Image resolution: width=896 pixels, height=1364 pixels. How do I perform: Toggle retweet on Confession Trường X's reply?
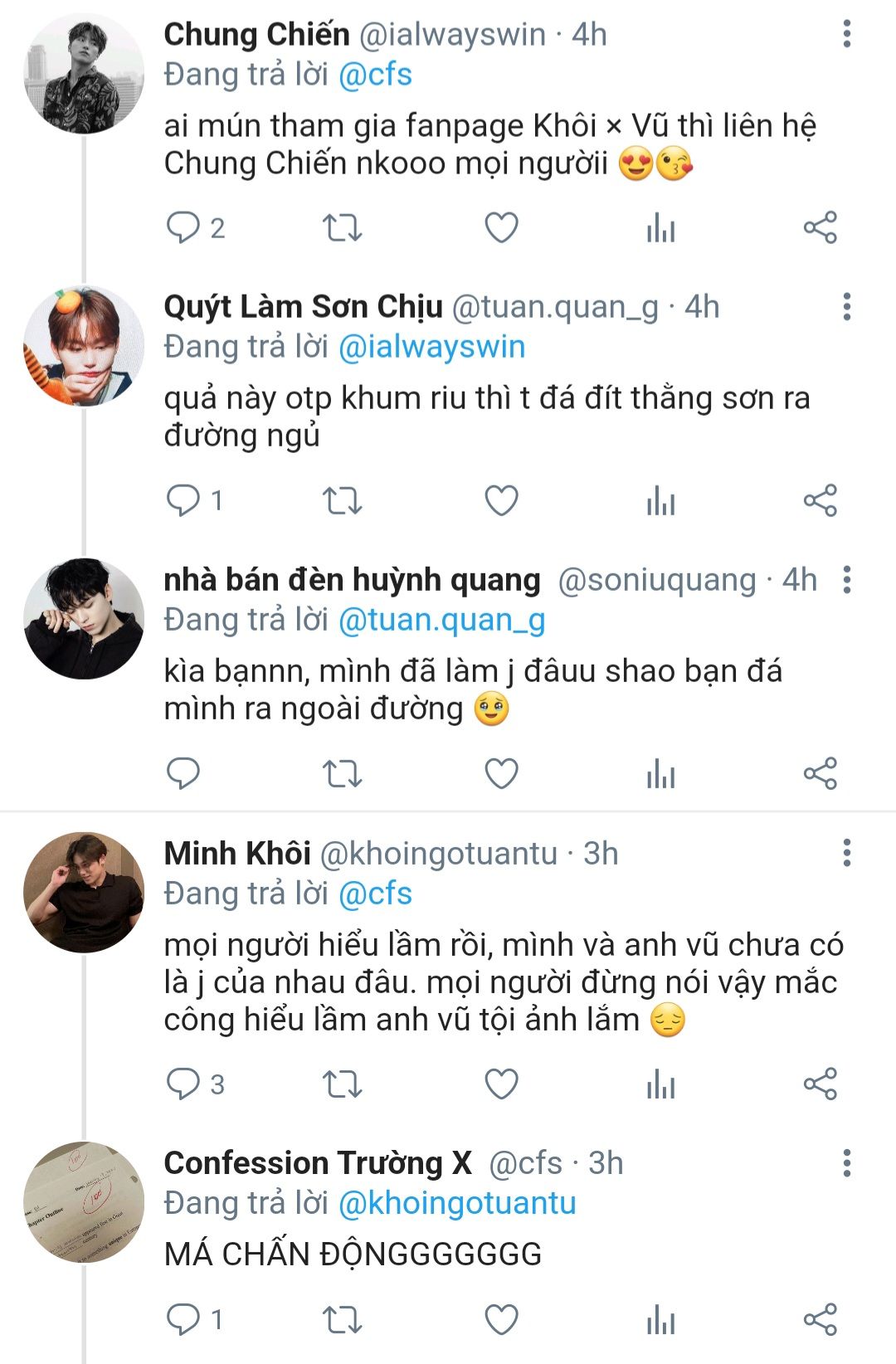[x=342, y=1318]
